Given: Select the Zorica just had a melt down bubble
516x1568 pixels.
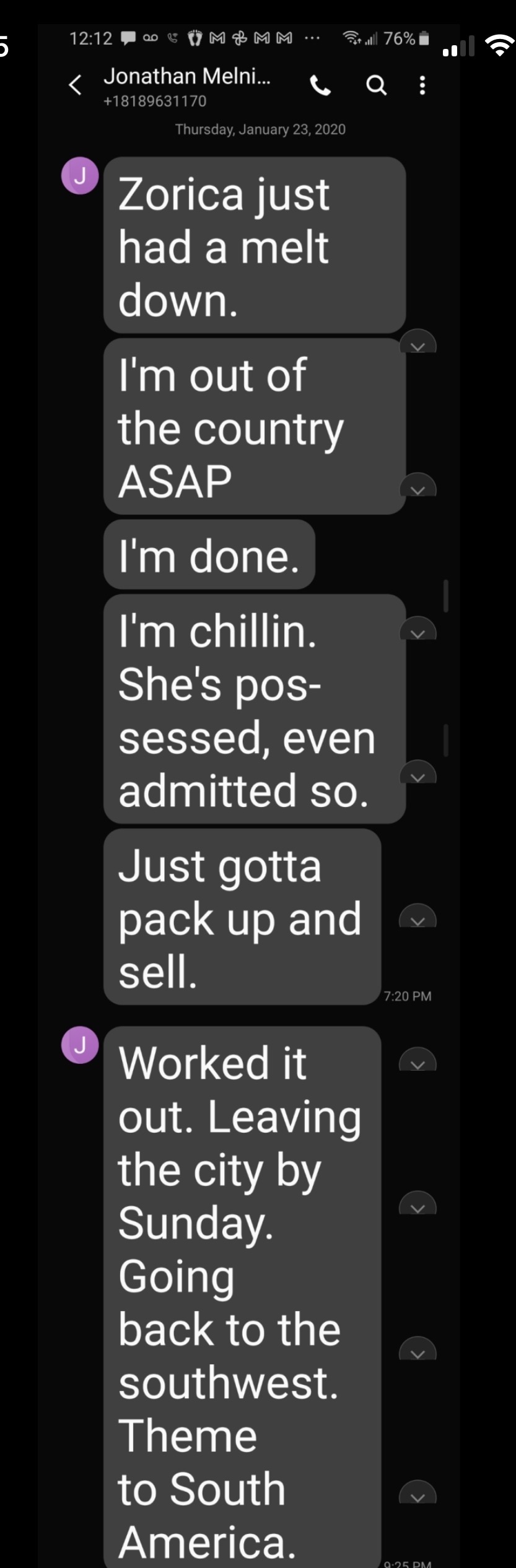Looking at the screenshot, I should (x=255, y=245).
